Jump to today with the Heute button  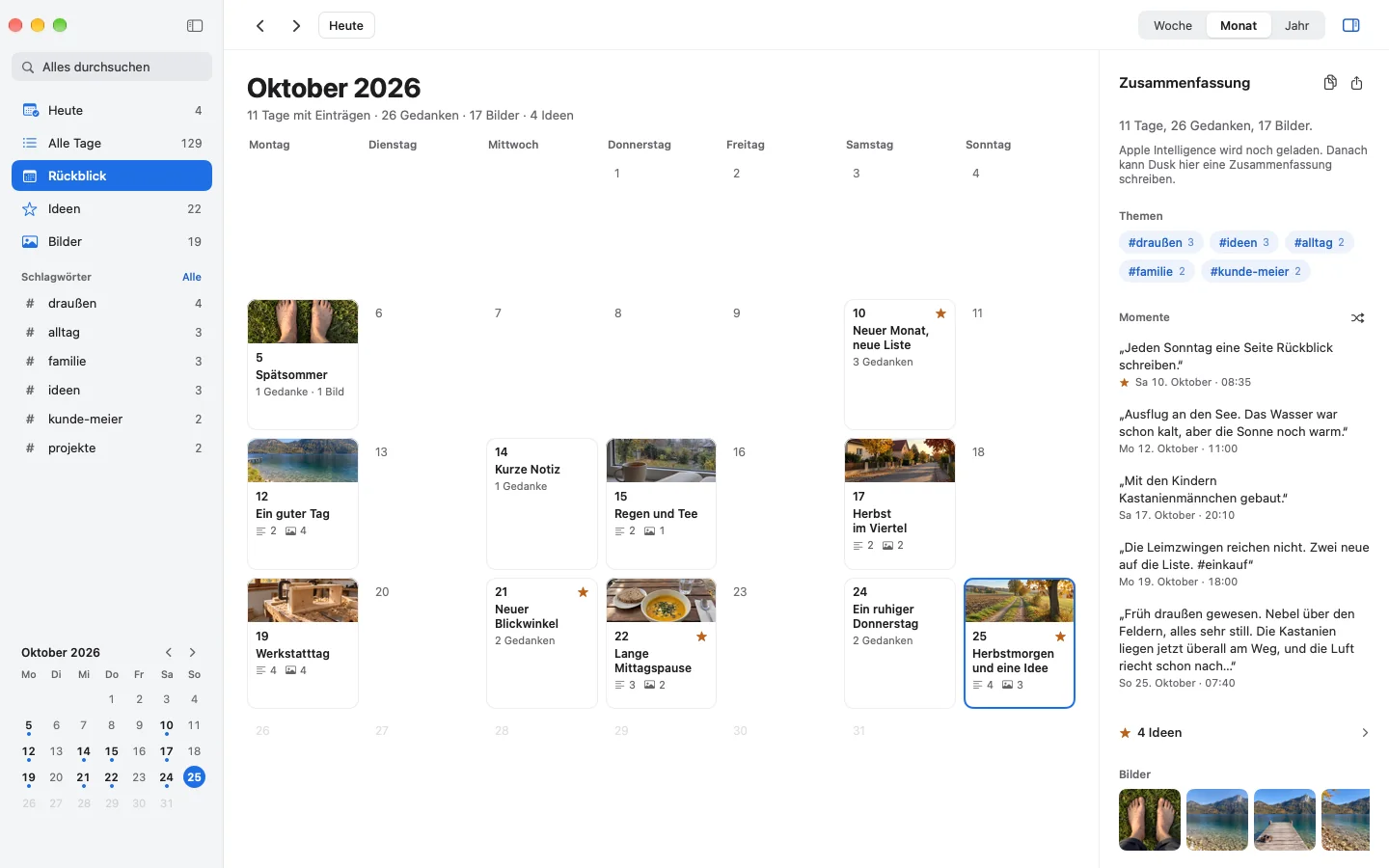(346, 26)
